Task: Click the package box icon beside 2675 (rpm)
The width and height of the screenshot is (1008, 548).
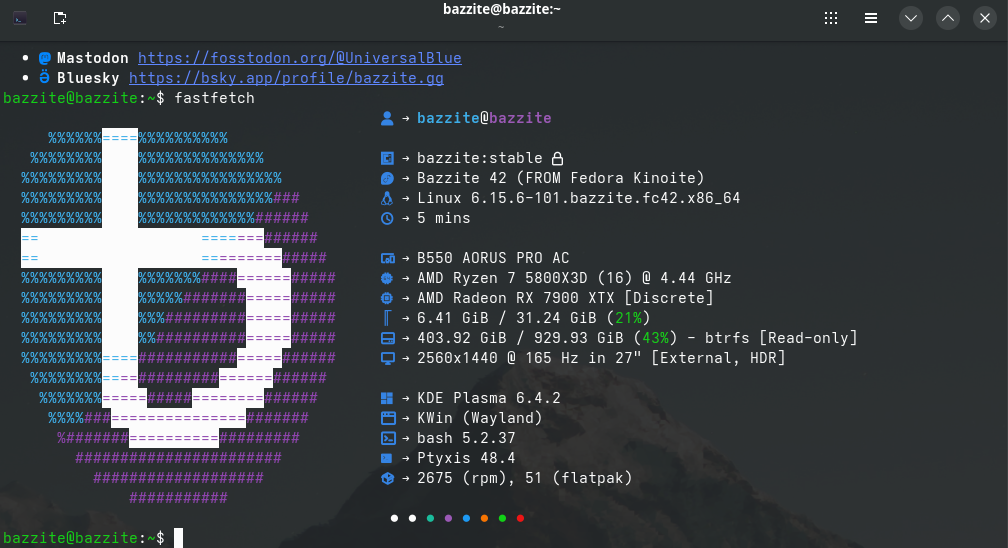Action: click(x=387, y=478)
